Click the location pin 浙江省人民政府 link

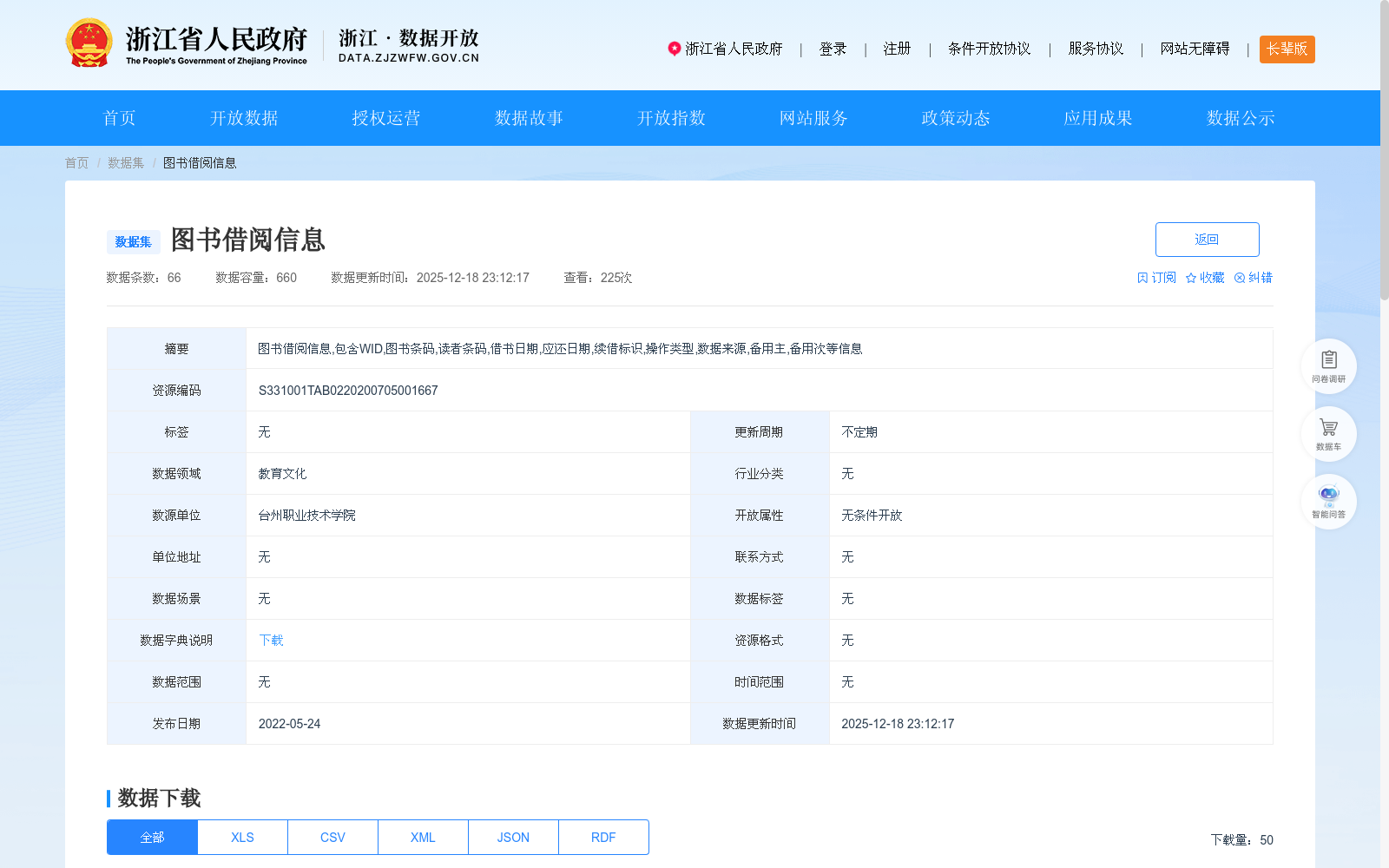point(725,49)
